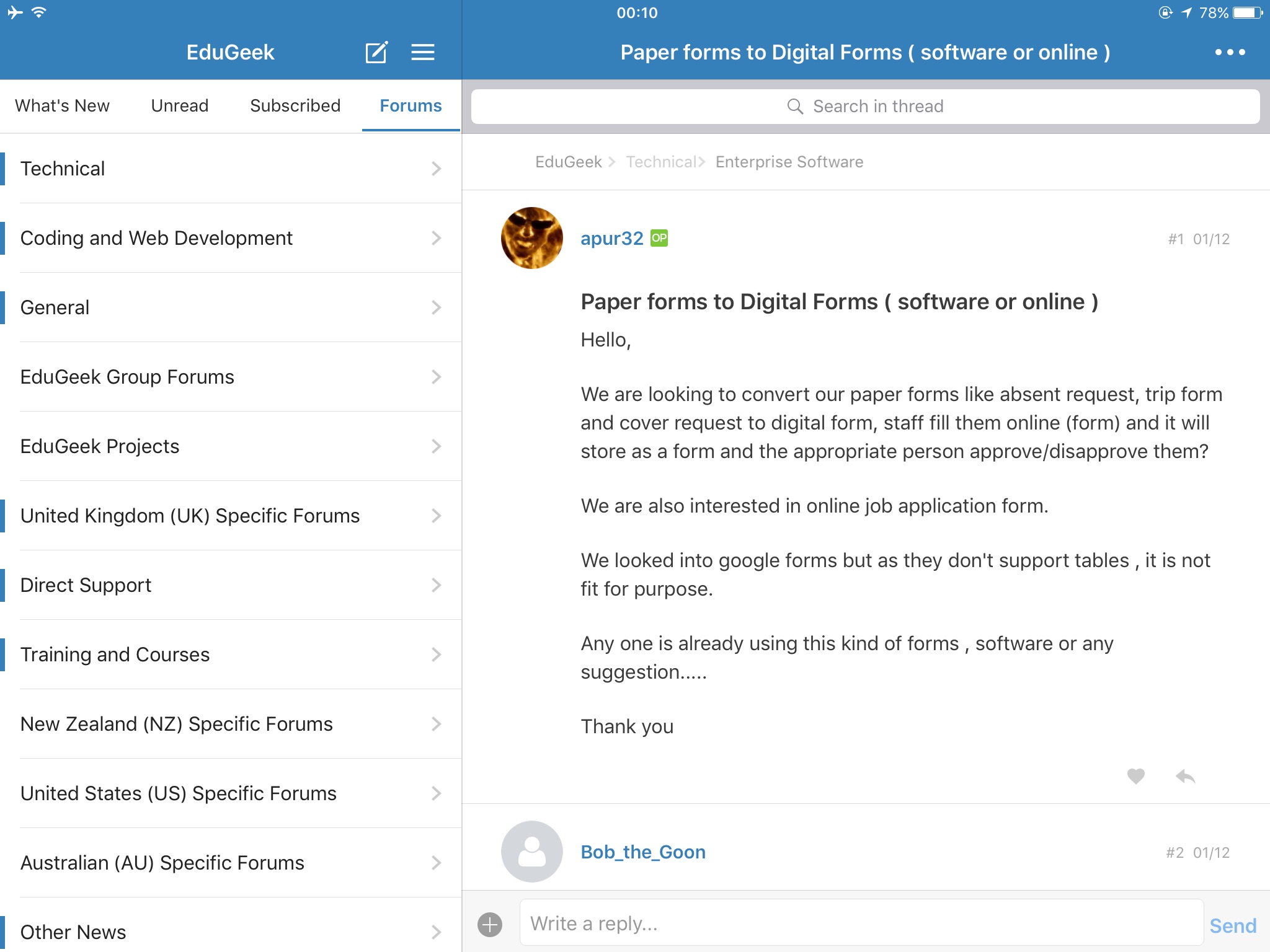This screenshot has width=1270, height=952.
Task: Switch to the What's New tab
Action: pyautogui.click(x=62, y=105)
